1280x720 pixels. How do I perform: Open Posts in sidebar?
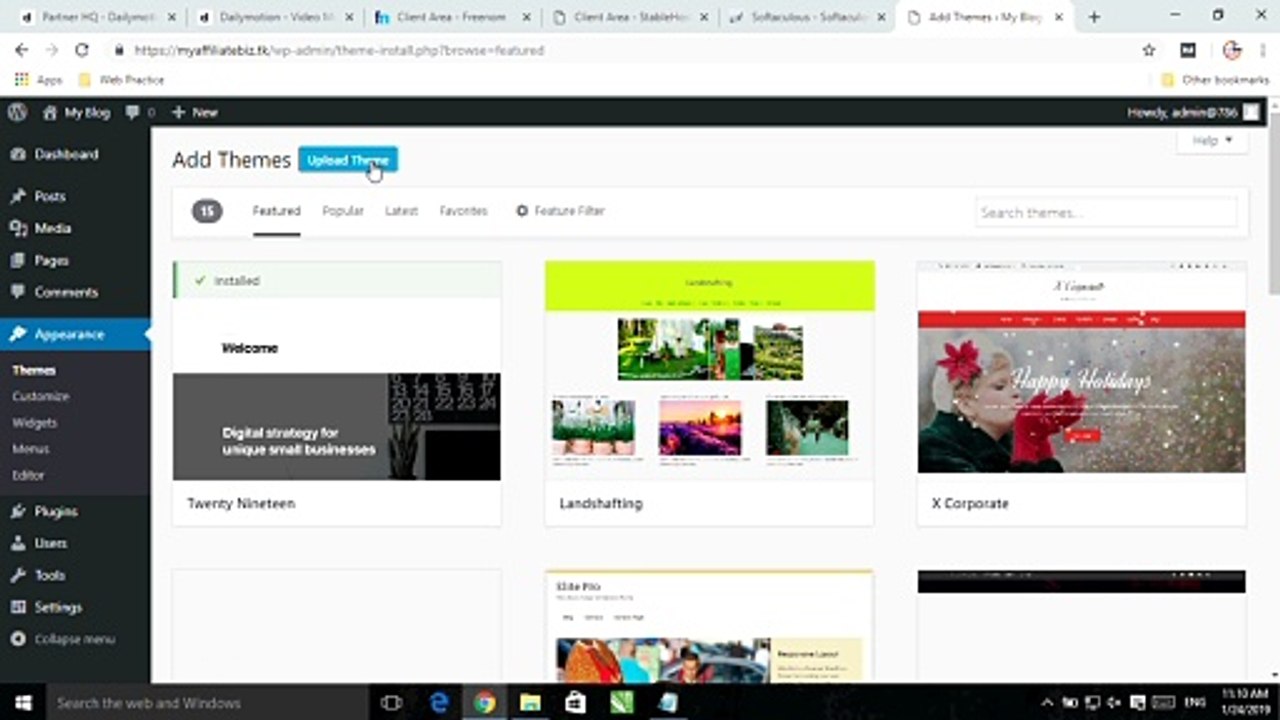50,196
